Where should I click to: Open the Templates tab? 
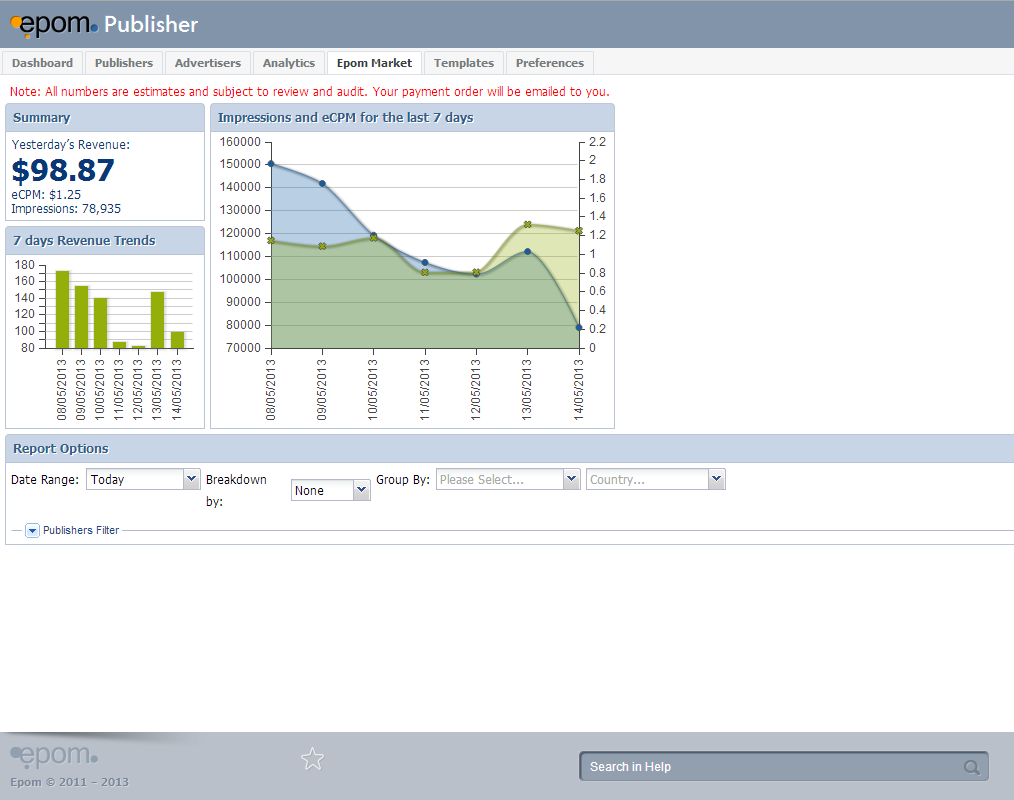(464, 63)
